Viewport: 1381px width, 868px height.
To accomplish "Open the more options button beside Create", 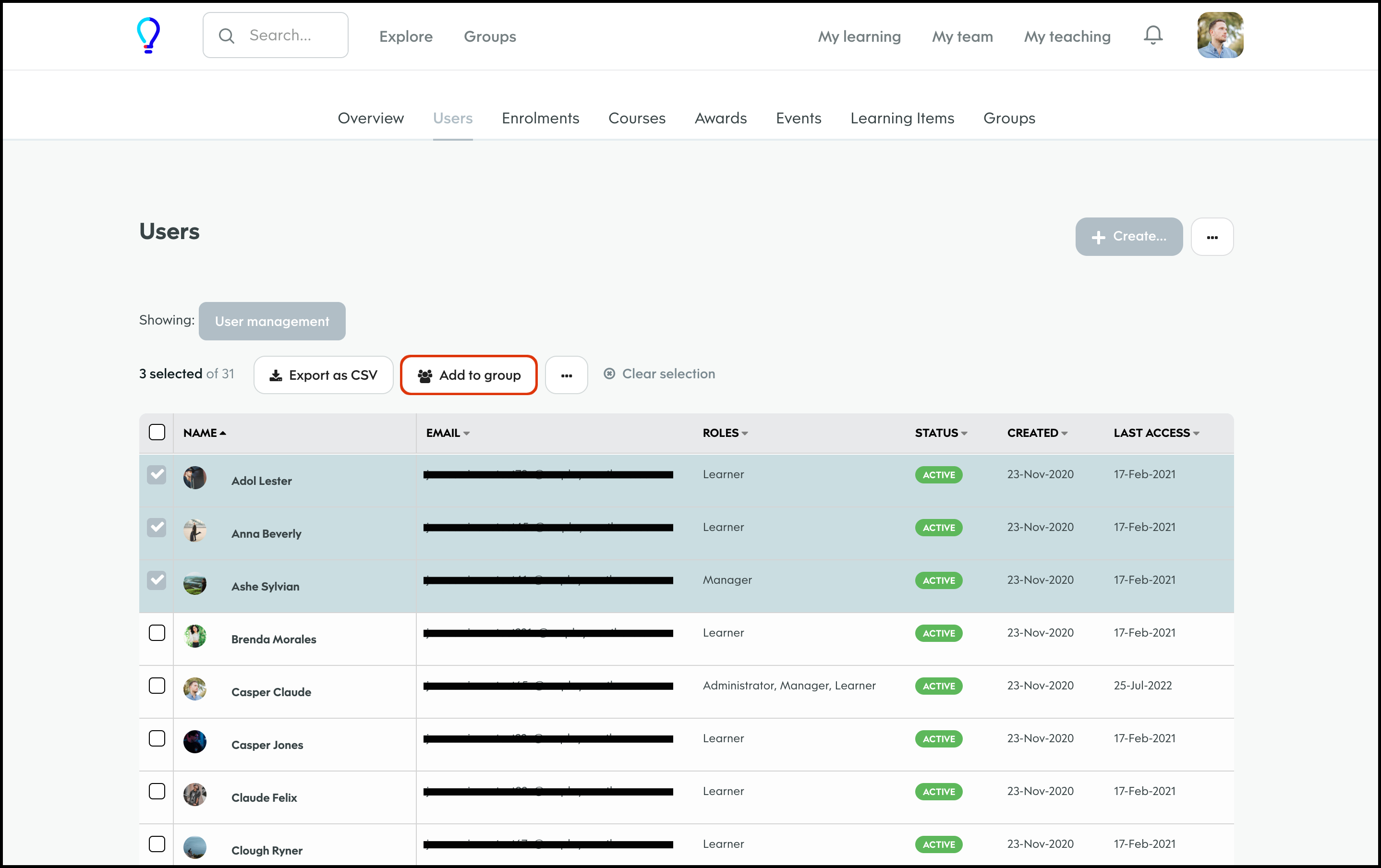I will click(x=1212, y=237).
